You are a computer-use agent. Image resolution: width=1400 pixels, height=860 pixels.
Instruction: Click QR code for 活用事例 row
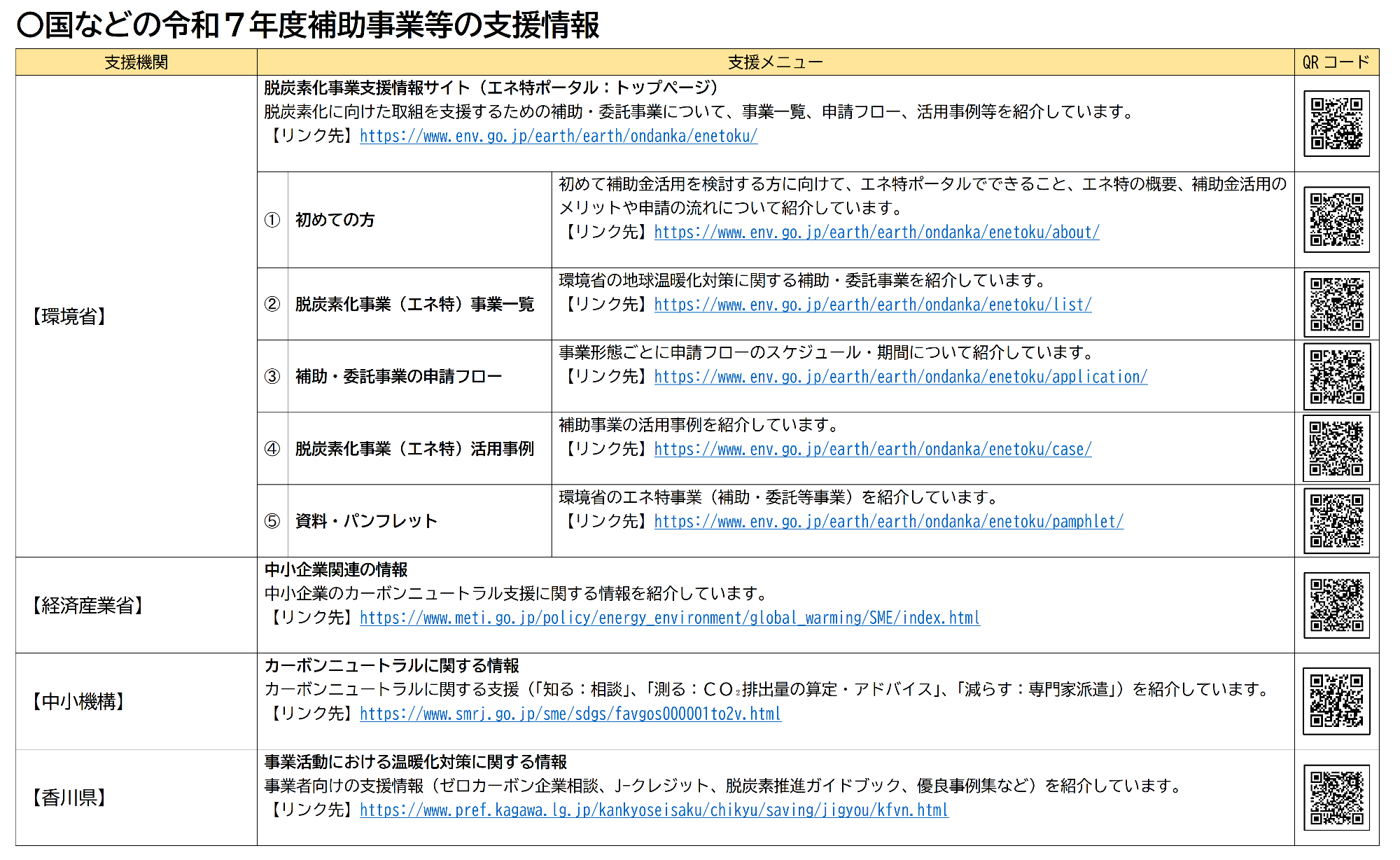(x=1336, y=449)
